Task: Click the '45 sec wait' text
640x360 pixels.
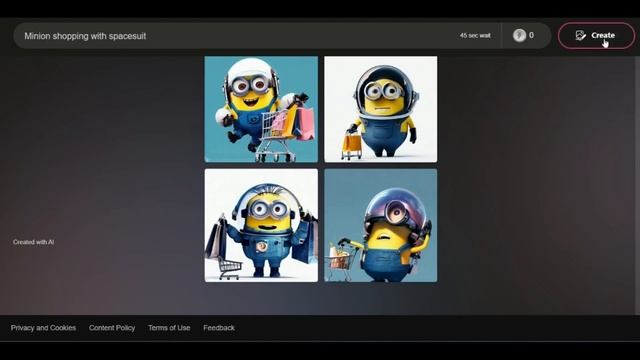Action: [x=475, y=36]
